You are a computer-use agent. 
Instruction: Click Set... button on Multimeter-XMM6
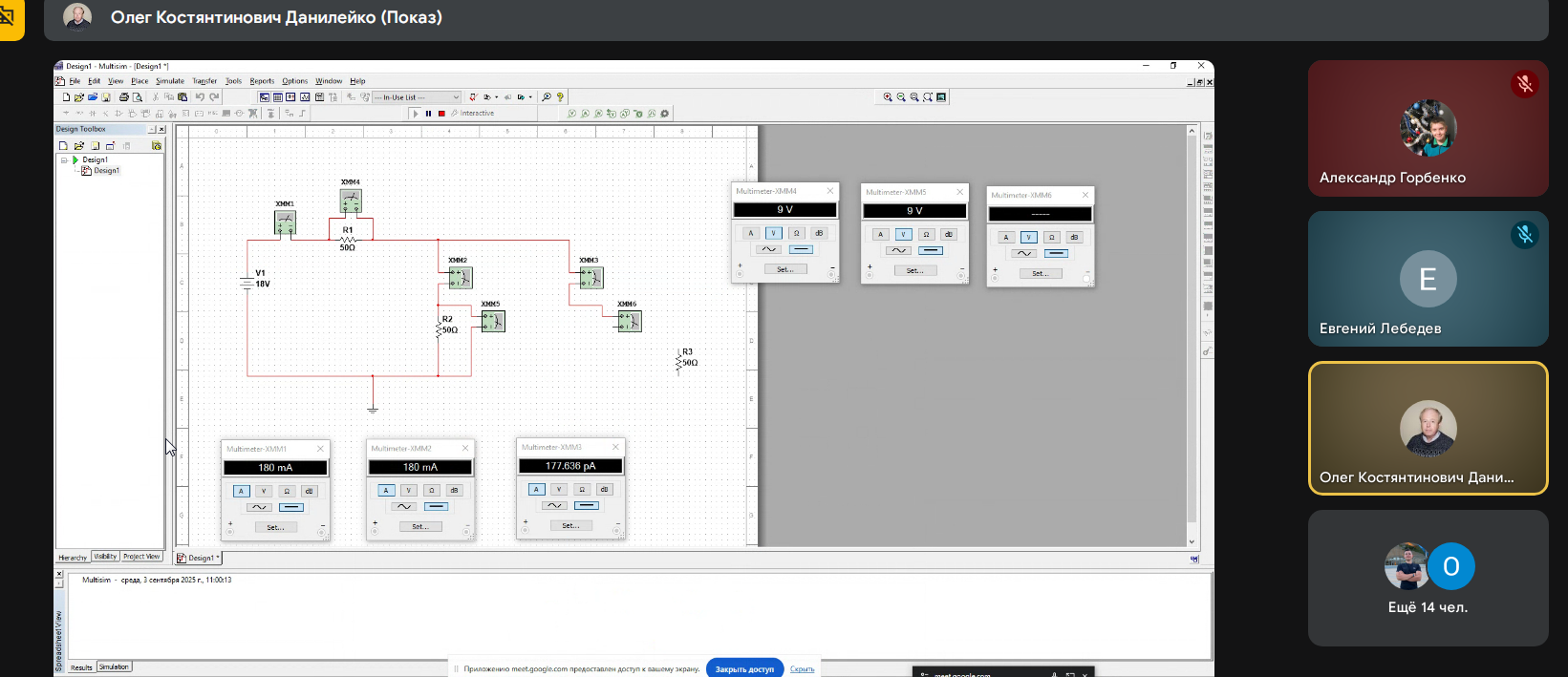(1040, 273)
